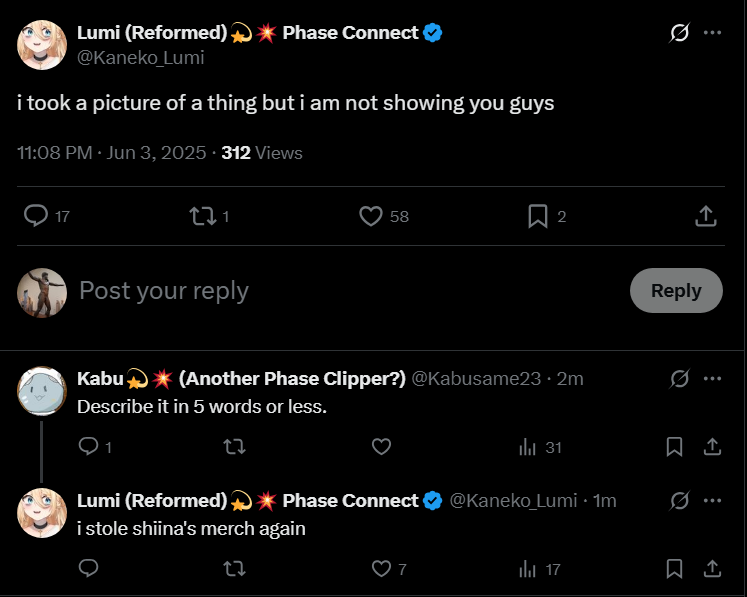Share Lumi's reply via the share icon
Image resolution: width=747 pixels, height=597 pixels.
click(x=712, y=569)
